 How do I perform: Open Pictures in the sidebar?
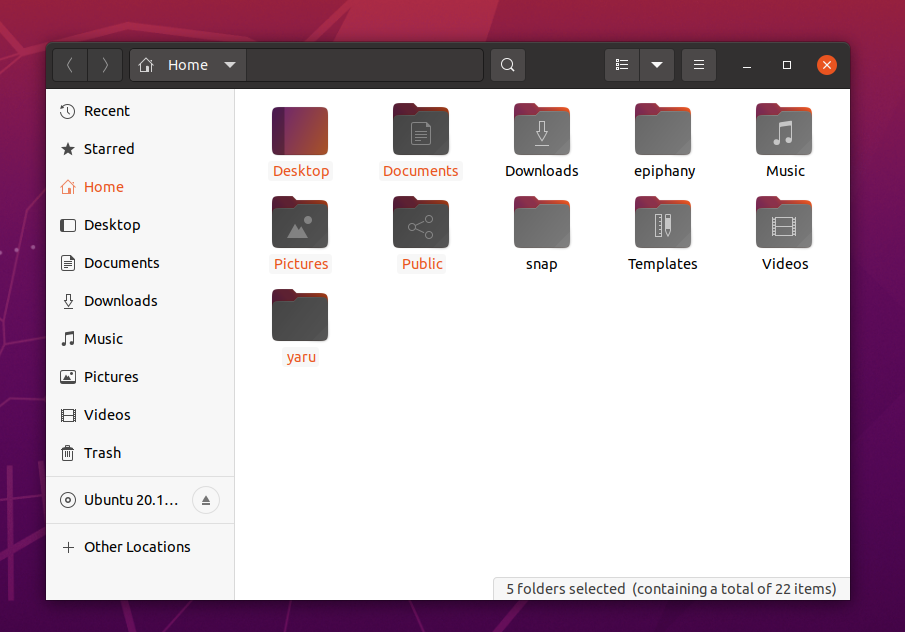pos(140,377)
